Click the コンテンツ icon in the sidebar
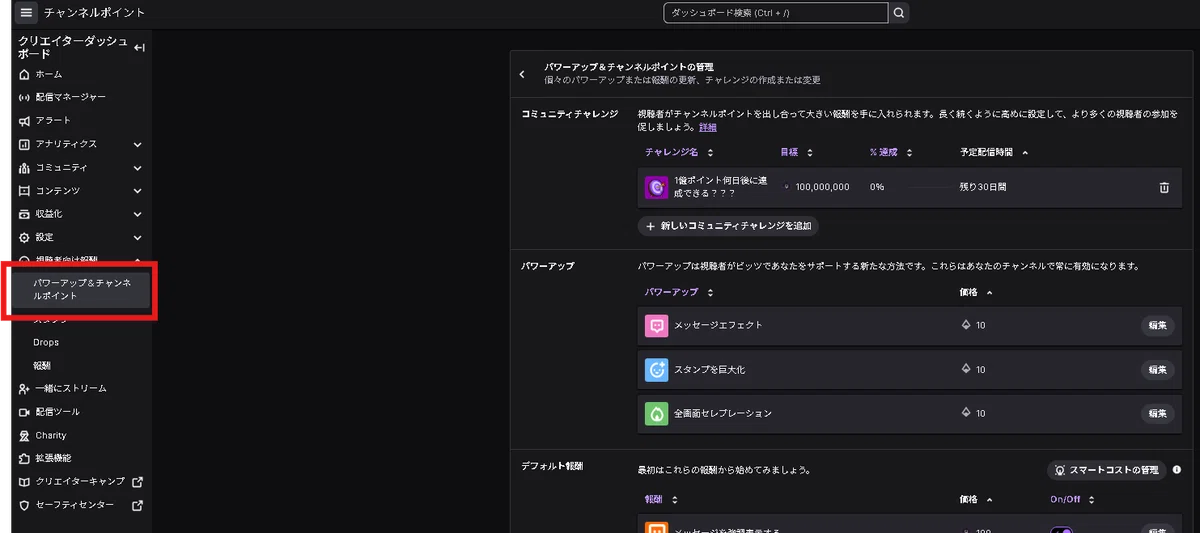Image resolution: width=1200 pixels, height=533 pixels. tap(25, 190)
